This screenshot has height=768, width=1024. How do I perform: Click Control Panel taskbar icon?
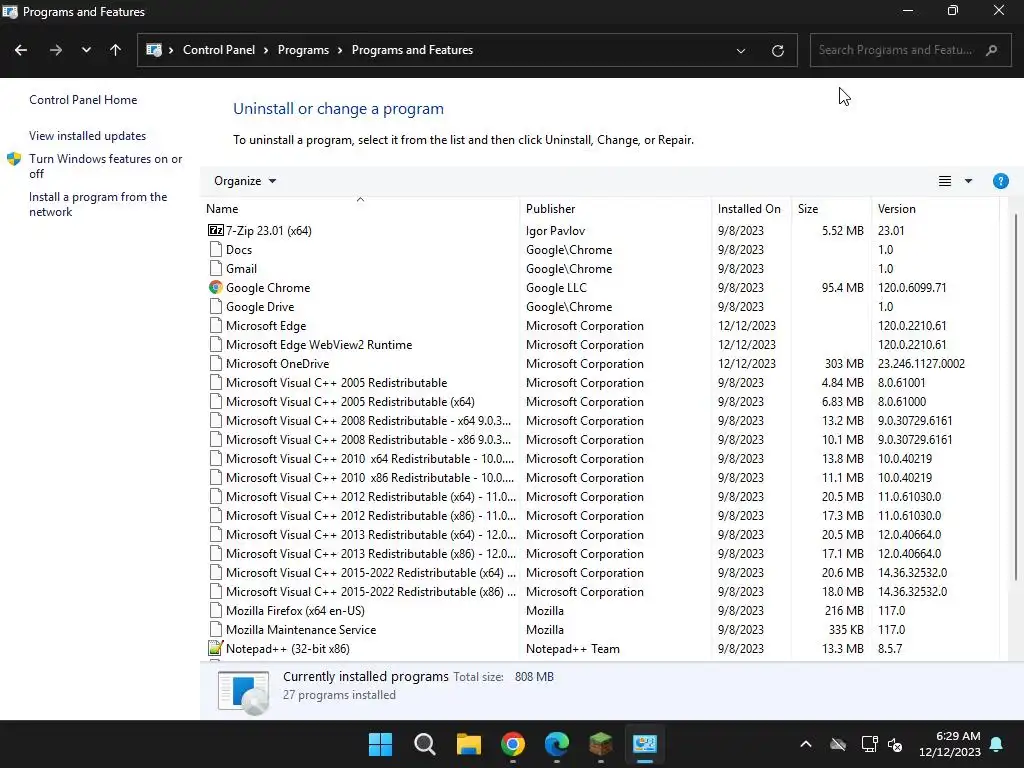coord(645,744)
